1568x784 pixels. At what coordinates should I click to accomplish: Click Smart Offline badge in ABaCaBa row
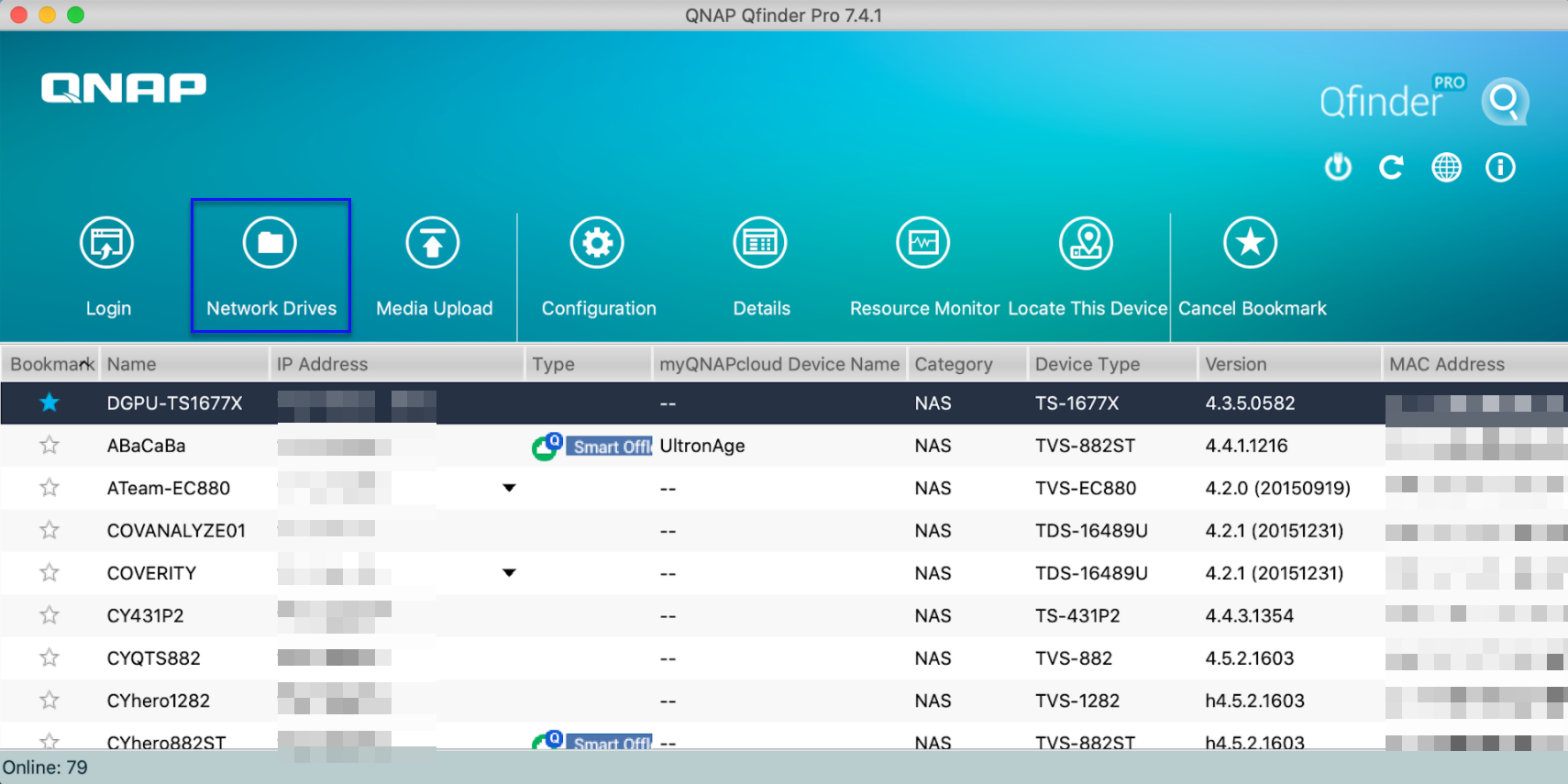coord(609,447)
